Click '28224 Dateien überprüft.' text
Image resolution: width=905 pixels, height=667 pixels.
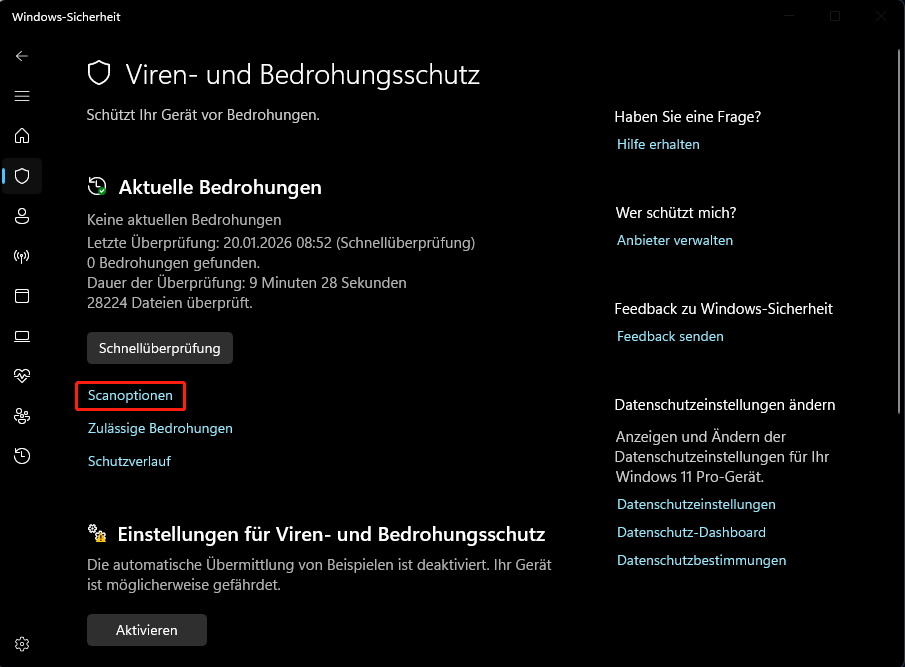[x=170, y=303]
